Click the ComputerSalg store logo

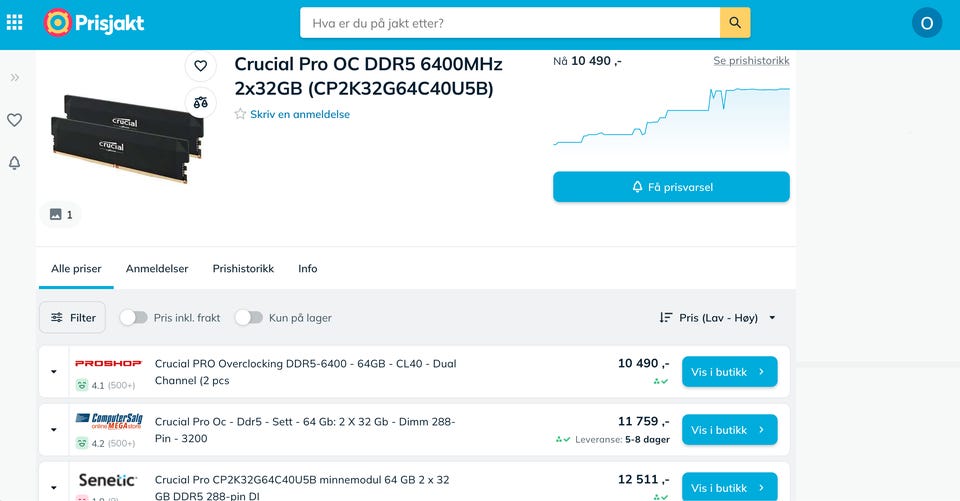(109, 421)
